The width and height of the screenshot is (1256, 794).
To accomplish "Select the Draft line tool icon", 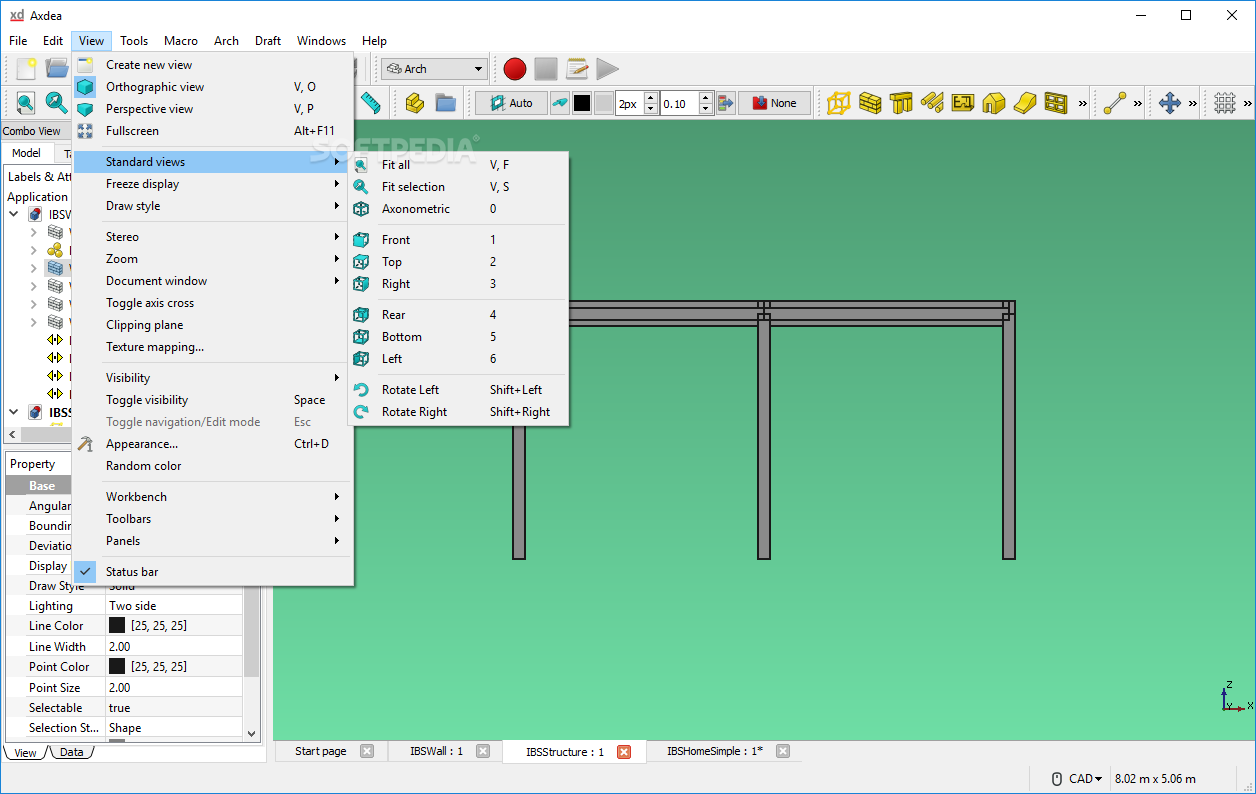I will [1115, 103].
